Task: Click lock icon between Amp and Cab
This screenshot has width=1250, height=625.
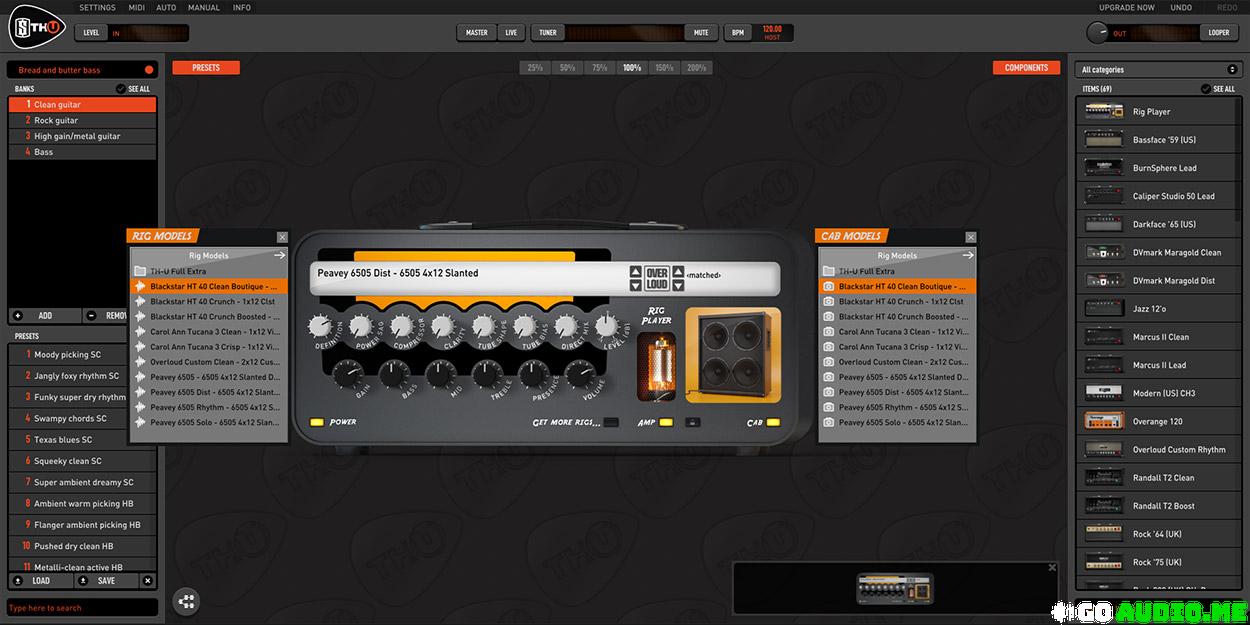Action: (692, 423)
